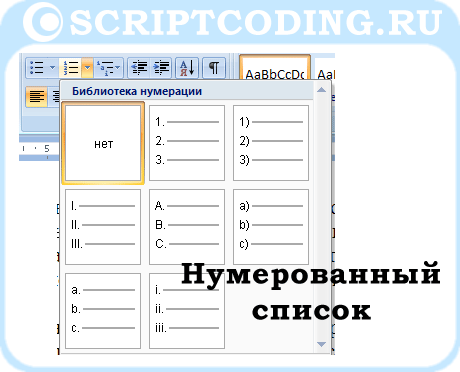Select uppercase A. B. C. format
The image size is (460, 372).
click(x=187, y=227)
